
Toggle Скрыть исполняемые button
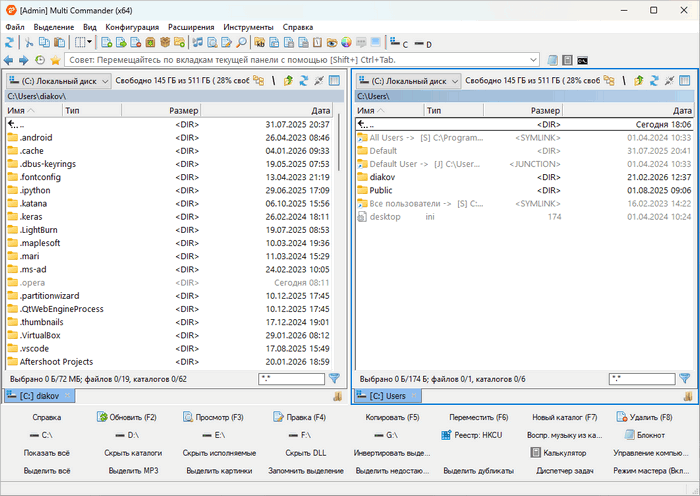pos(219,453)
